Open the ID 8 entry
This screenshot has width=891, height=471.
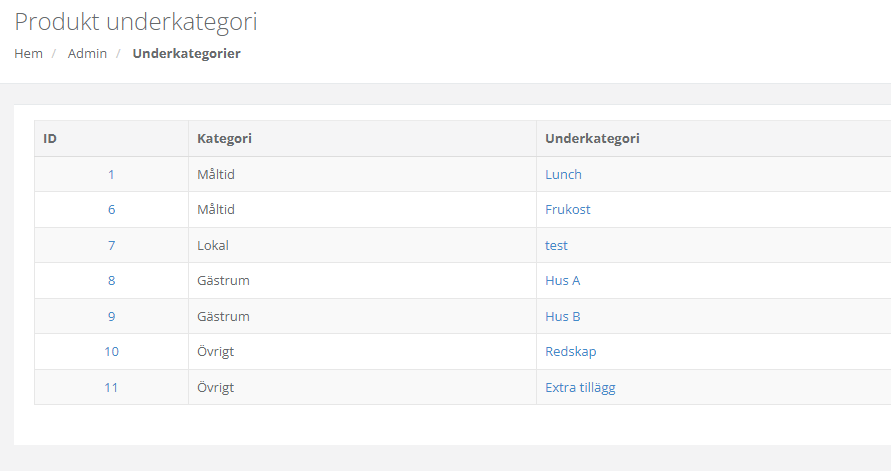point(111,281)
